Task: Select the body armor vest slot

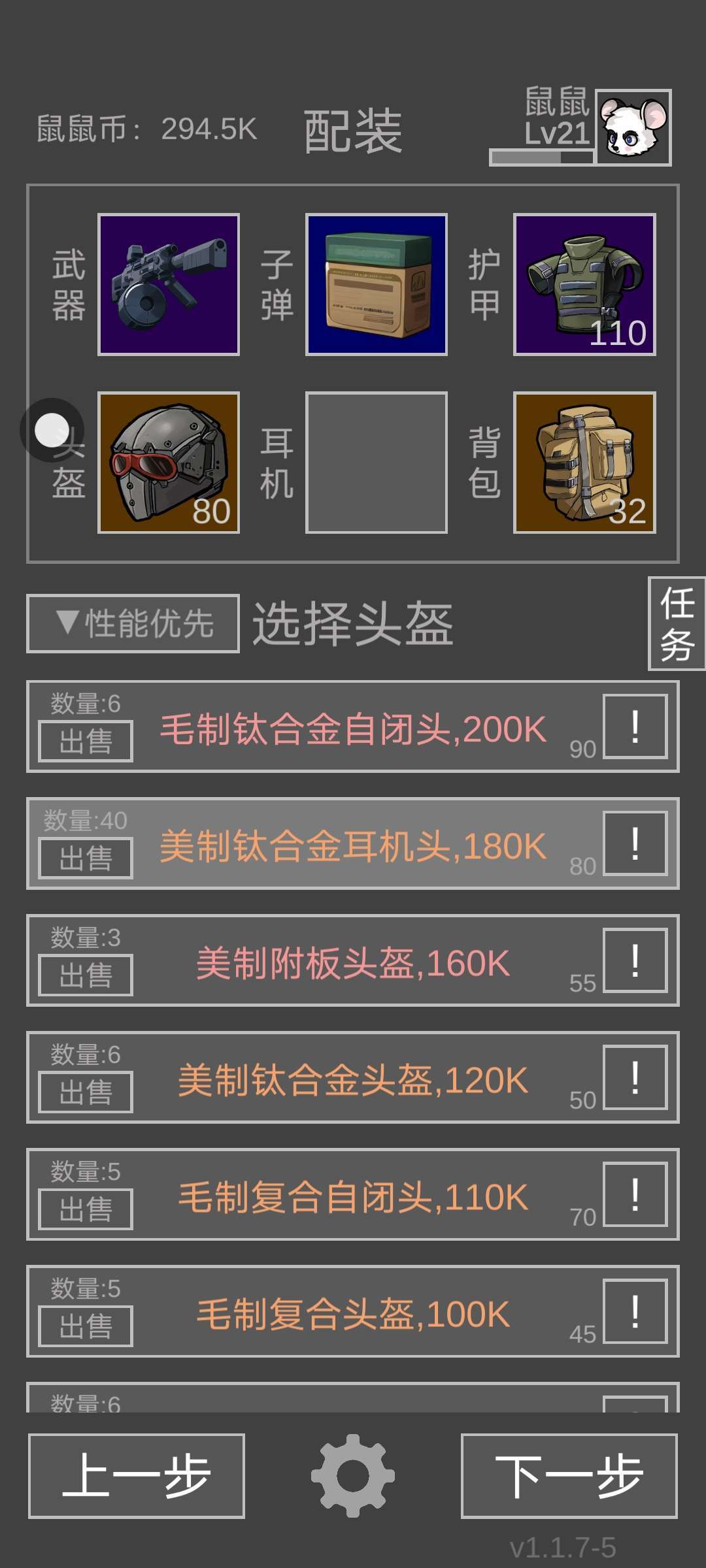Action: tap(584, 285)
